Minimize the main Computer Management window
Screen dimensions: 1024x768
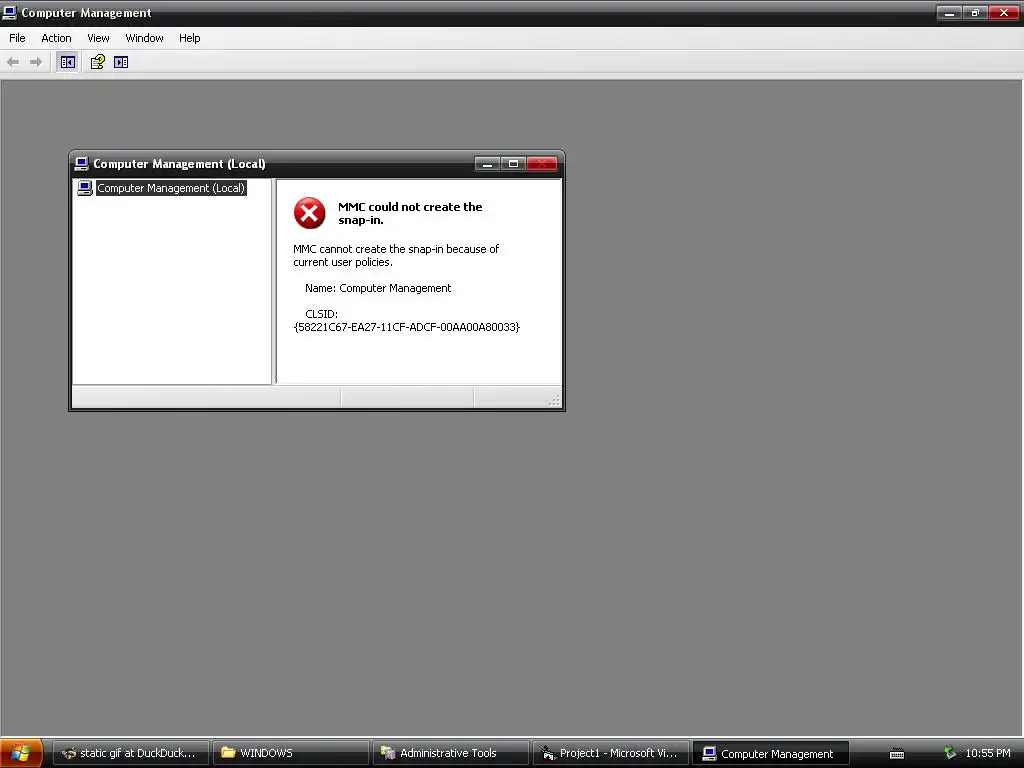949,12
